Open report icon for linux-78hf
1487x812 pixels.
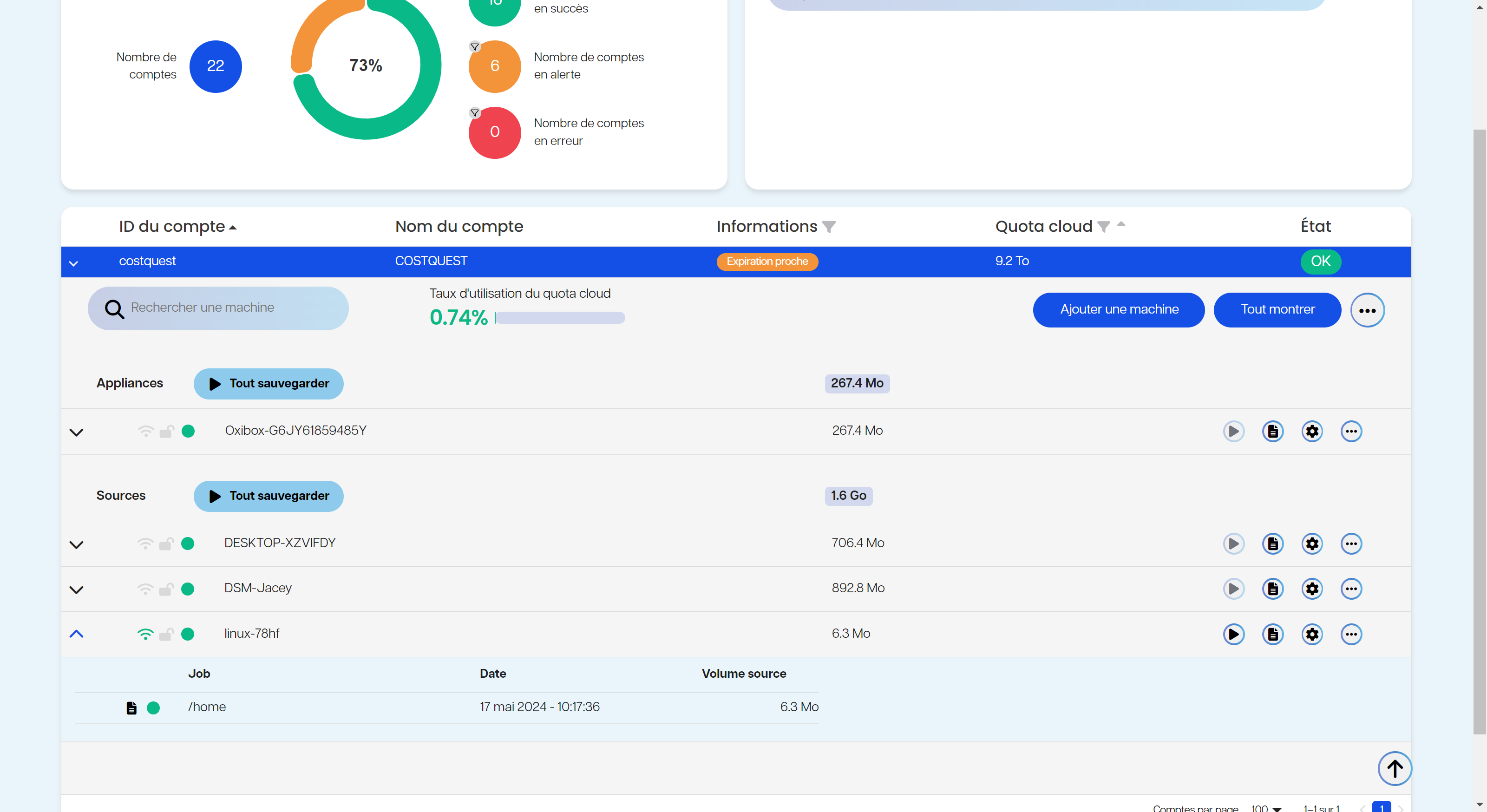(x=1273, y=634)
